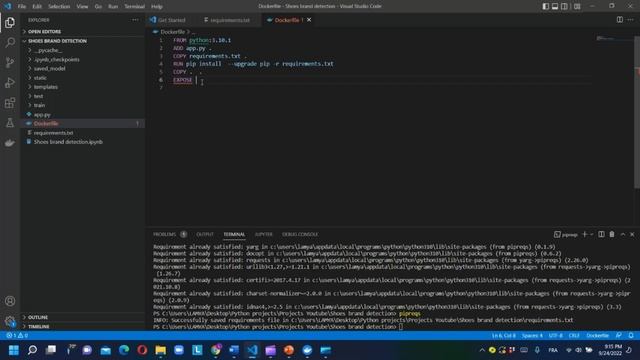Image resolution: width=640 pixels, height=360 pixels.
Task: Toggle secondary side bar layout icon
Action: pyautogui.click(x=564, y=6)
